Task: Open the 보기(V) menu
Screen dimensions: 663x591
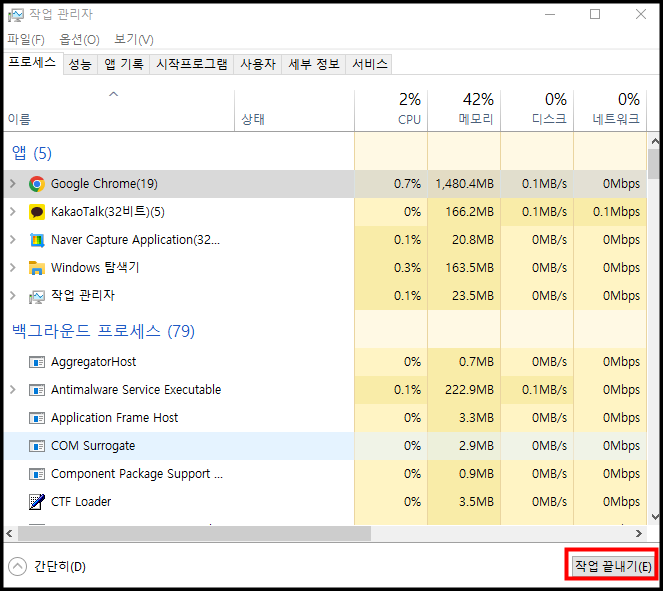Action: (x=134, y=40)
